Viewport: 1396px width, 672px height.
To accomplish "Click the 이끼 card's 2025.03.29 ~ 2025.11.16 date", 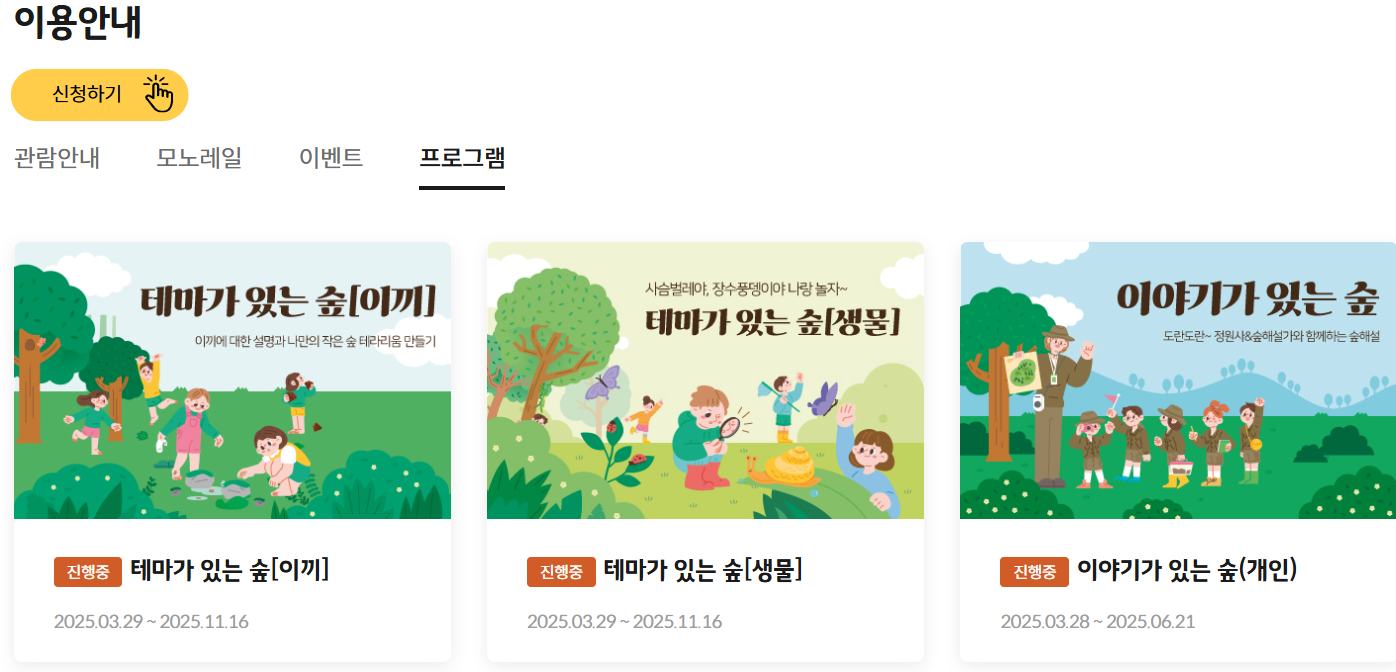I will click(x=151, y=622).
